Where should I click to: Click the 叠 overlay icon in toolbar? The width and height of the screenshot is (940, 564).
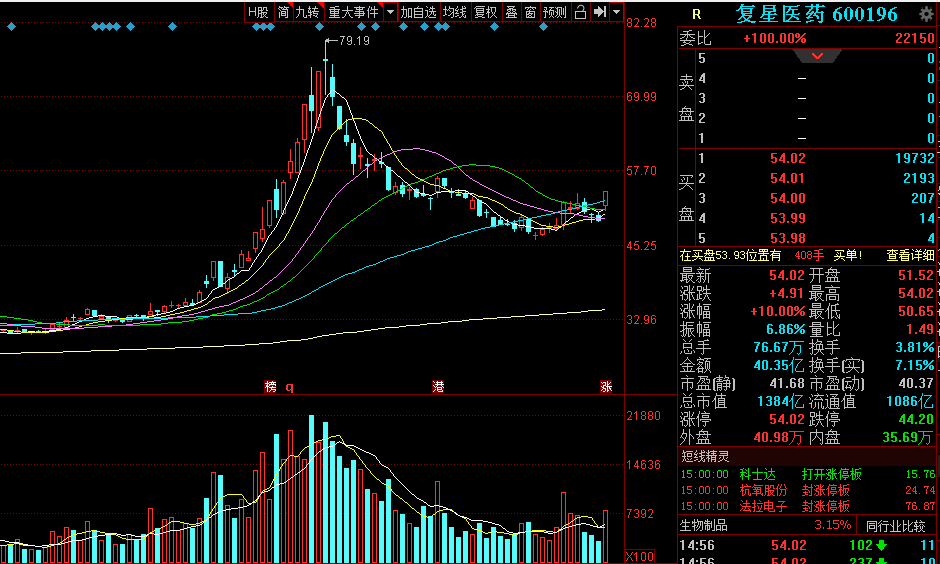[x=511, y=12]
